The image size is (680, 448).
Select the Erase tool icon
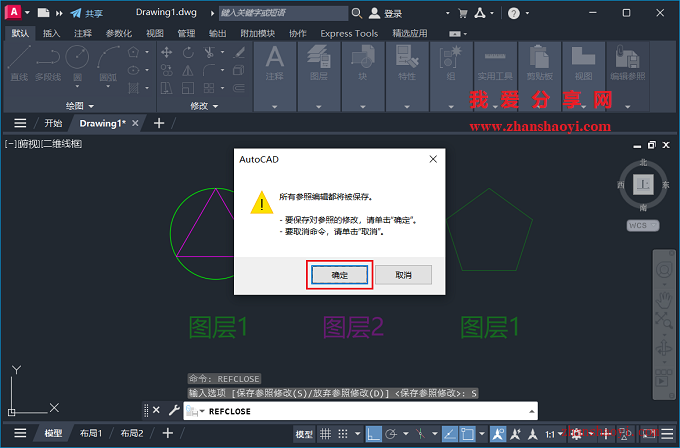(239, 52)
